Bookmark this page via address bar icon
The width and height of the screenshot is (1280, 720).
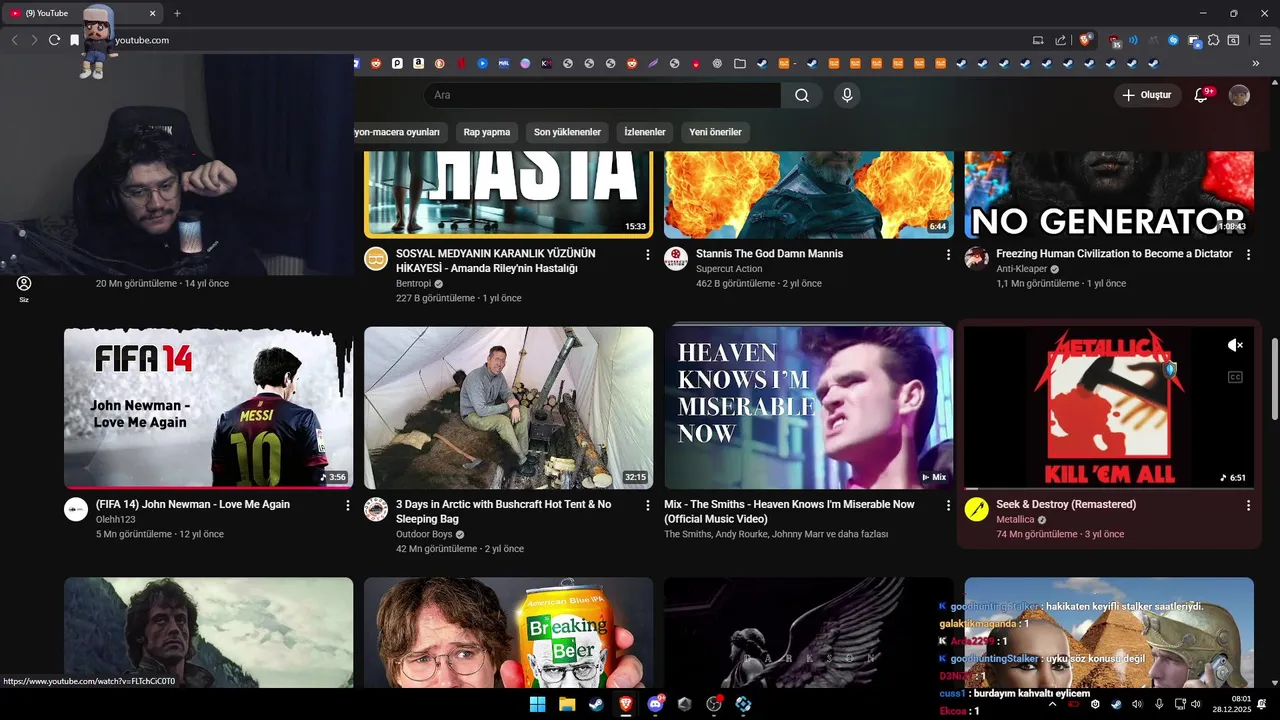click(x=74, y=40)
